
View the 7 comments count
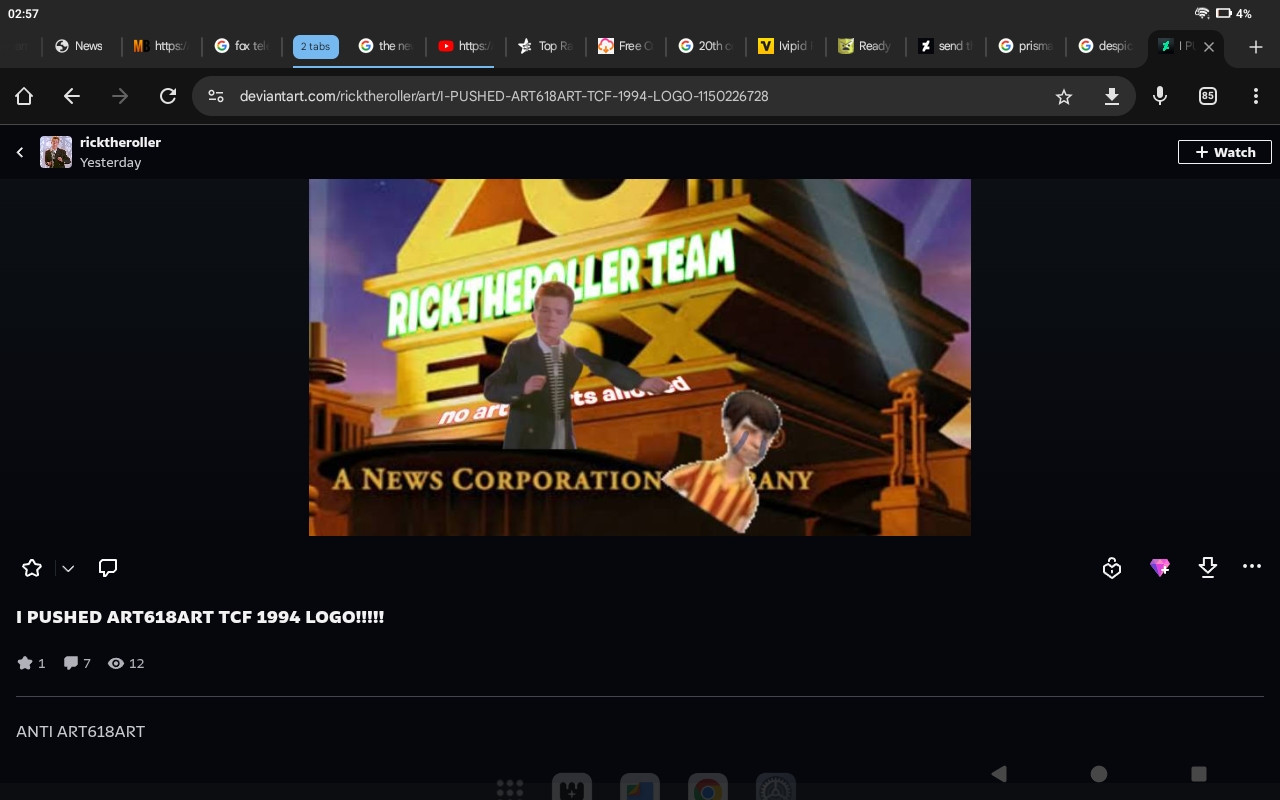77,663
